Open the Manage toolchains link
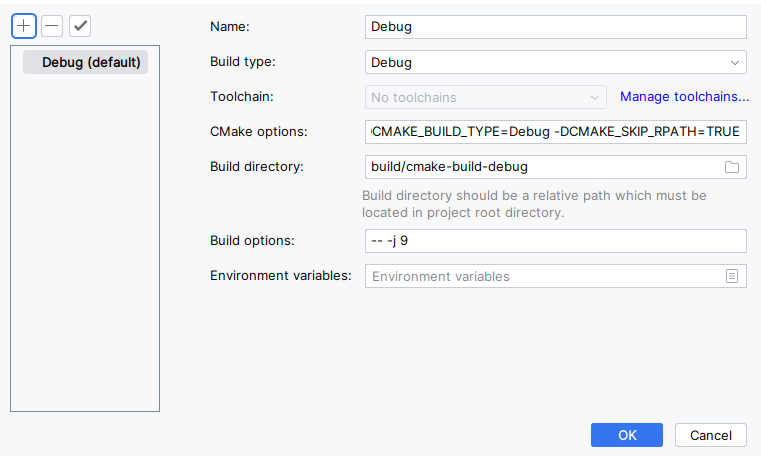 point(684,97)
